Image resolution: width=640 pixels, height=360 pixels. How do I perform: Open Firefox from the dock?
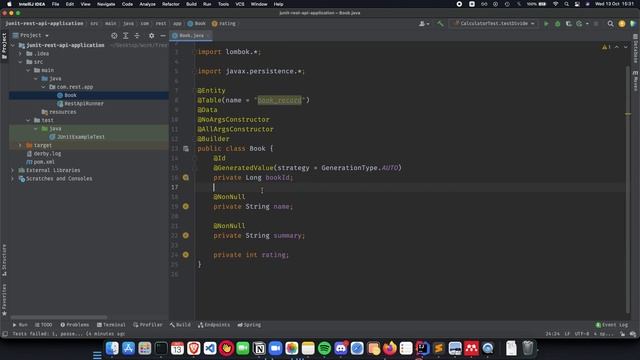390,348
